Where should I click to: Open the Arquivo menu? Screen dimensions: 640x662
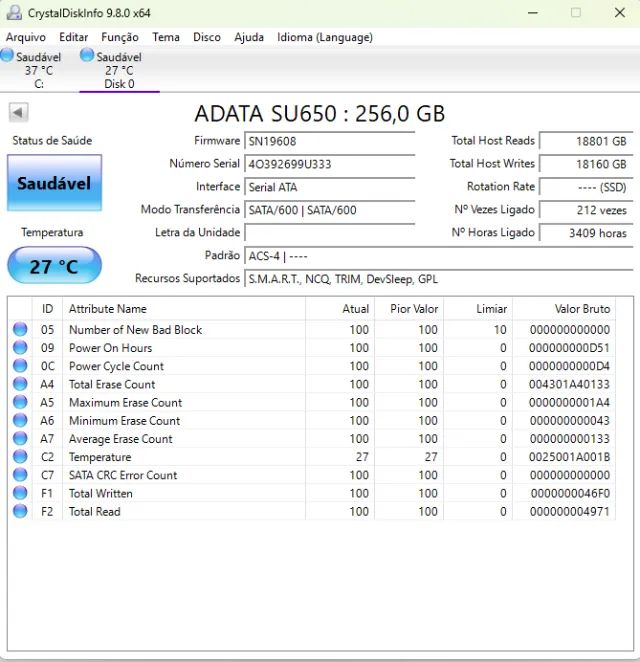tap(26, 37)
